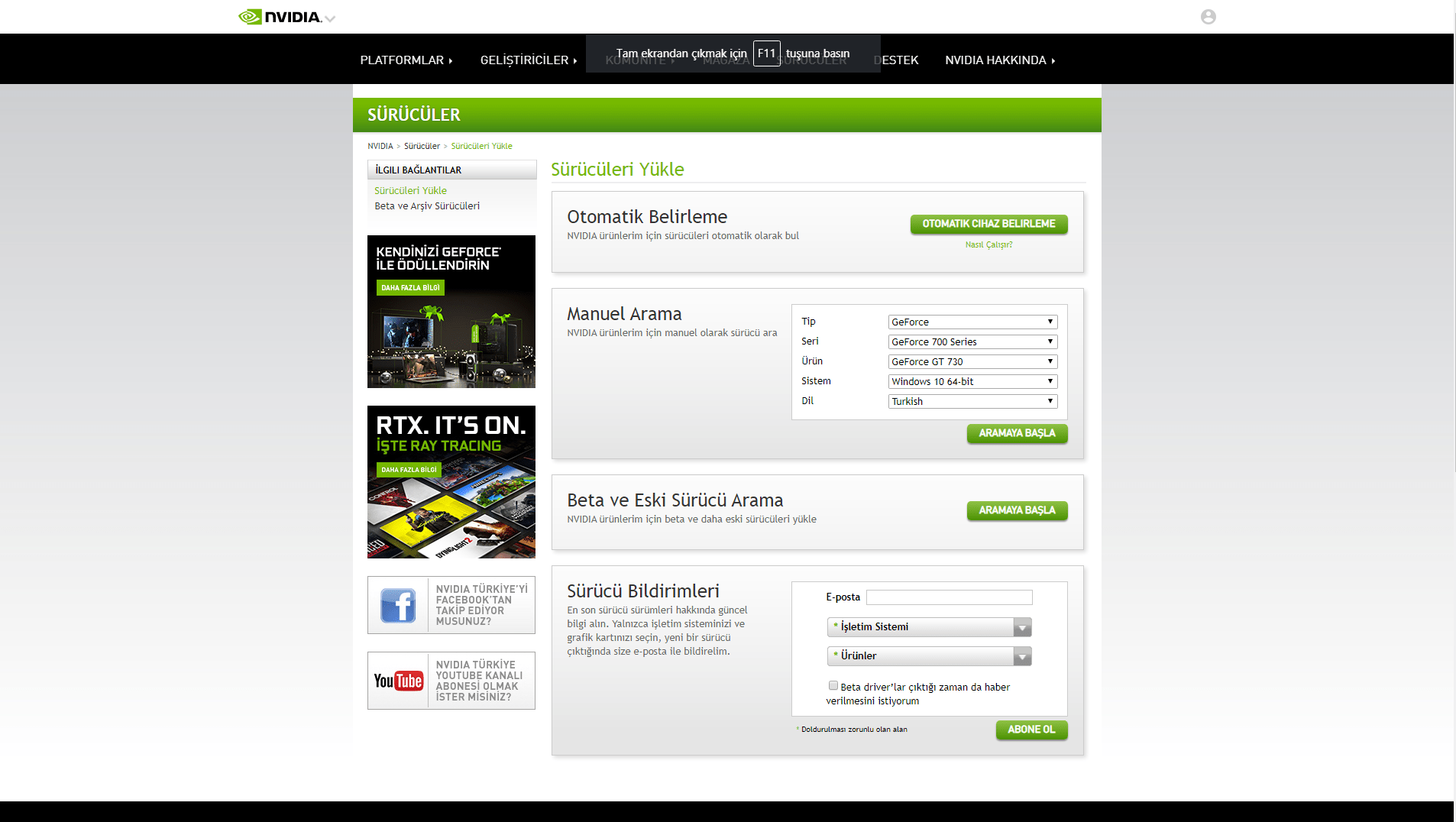Click the OTOMATİK CİHAZ BELİRLEME button
Viewport: 1456px width, 822px height.
pos(988,224)
